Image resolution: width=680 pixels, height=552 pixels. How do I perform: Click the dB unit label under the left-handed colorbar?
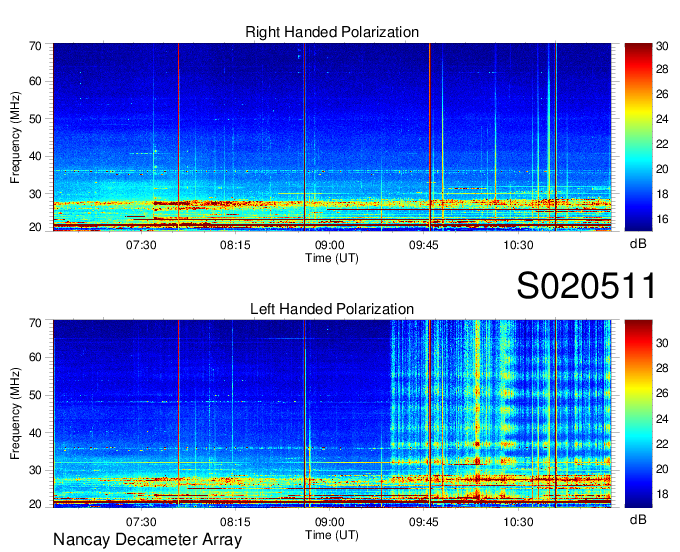tap(638, 519)
